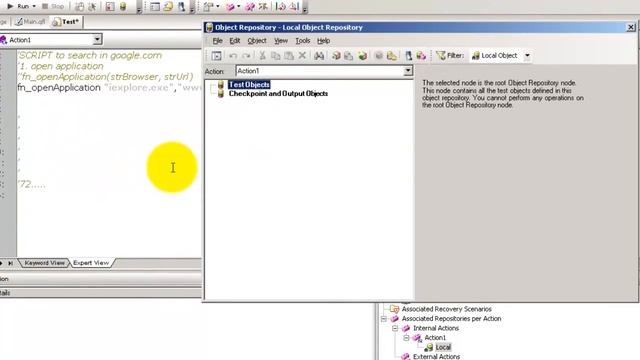Collapse the Action1 node in resources tree

click(406, 338)
